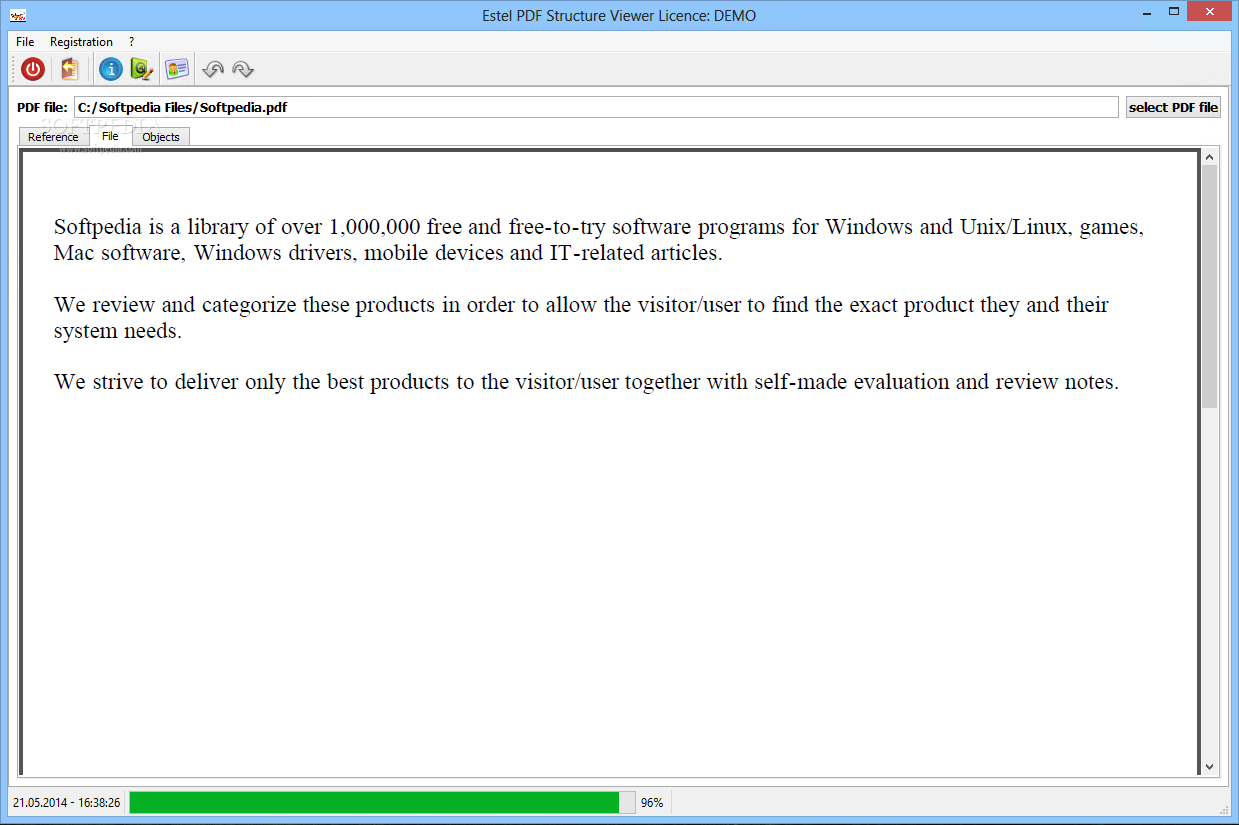Click the PDF file path field
Image resolution: width=1239 pixels, height=825 pixels.
pyautogui.click(x=596, y=107)
